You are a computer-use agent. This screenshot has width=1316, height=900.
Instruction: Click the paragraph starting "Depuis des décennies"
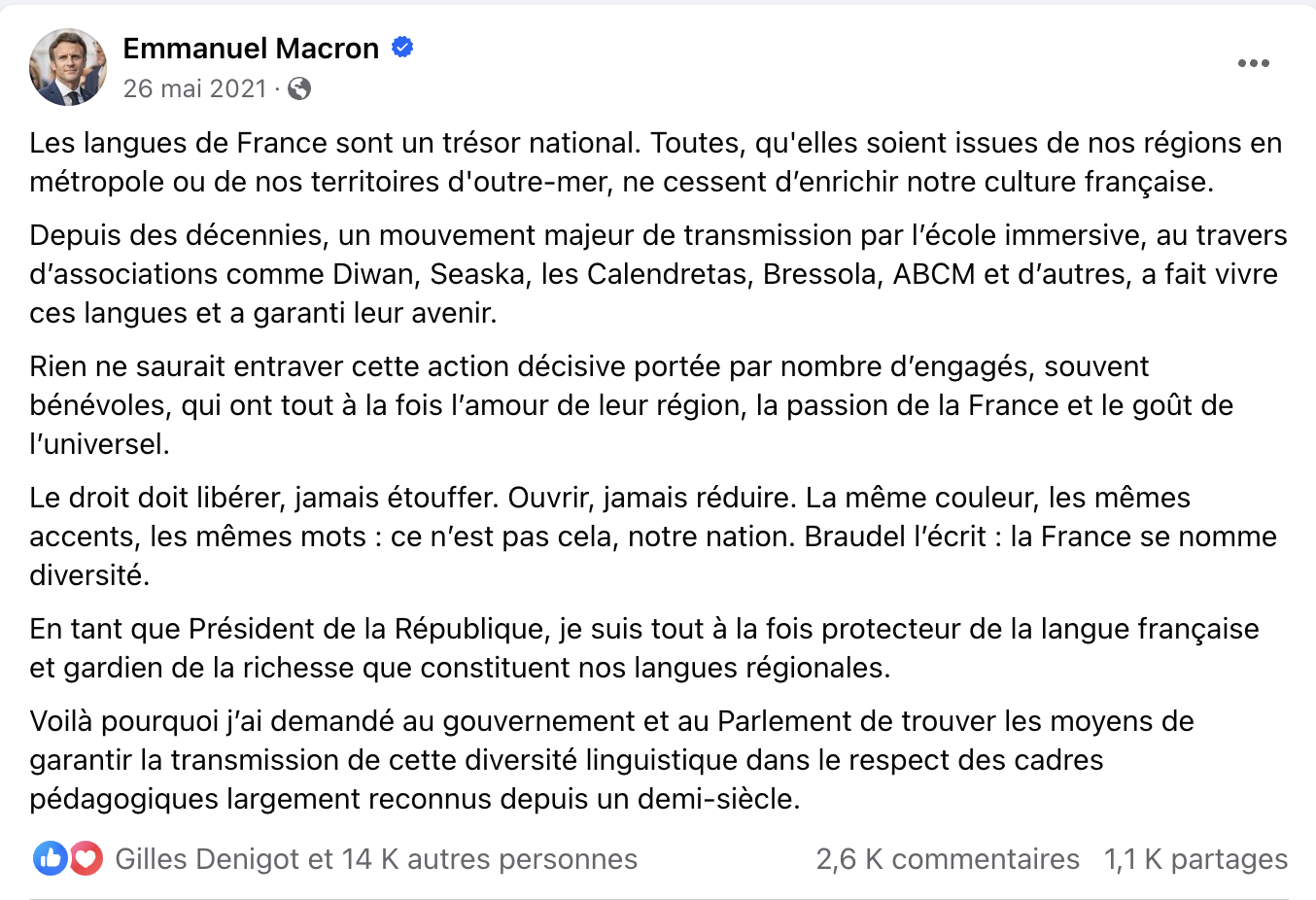coord(622,274)
